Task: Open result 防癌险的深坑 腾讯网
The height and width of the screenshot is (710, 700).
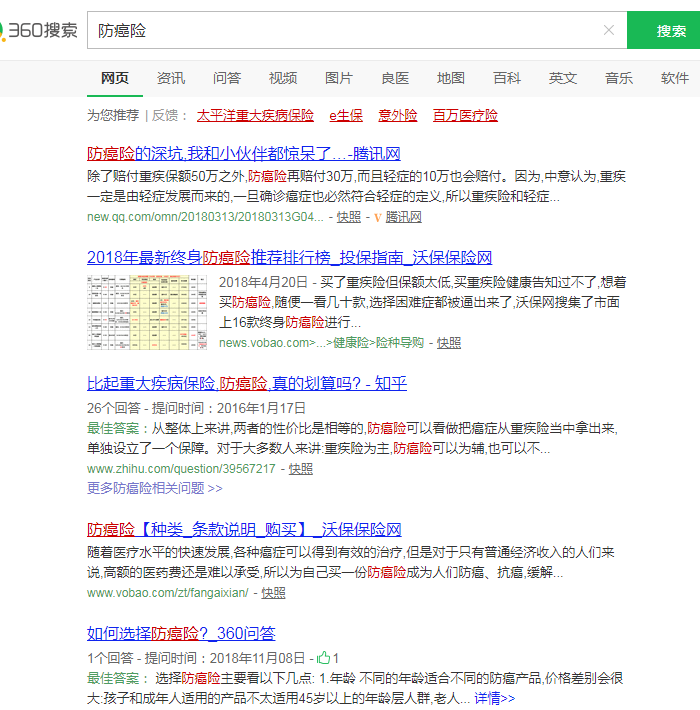Action: click(244, 154)
